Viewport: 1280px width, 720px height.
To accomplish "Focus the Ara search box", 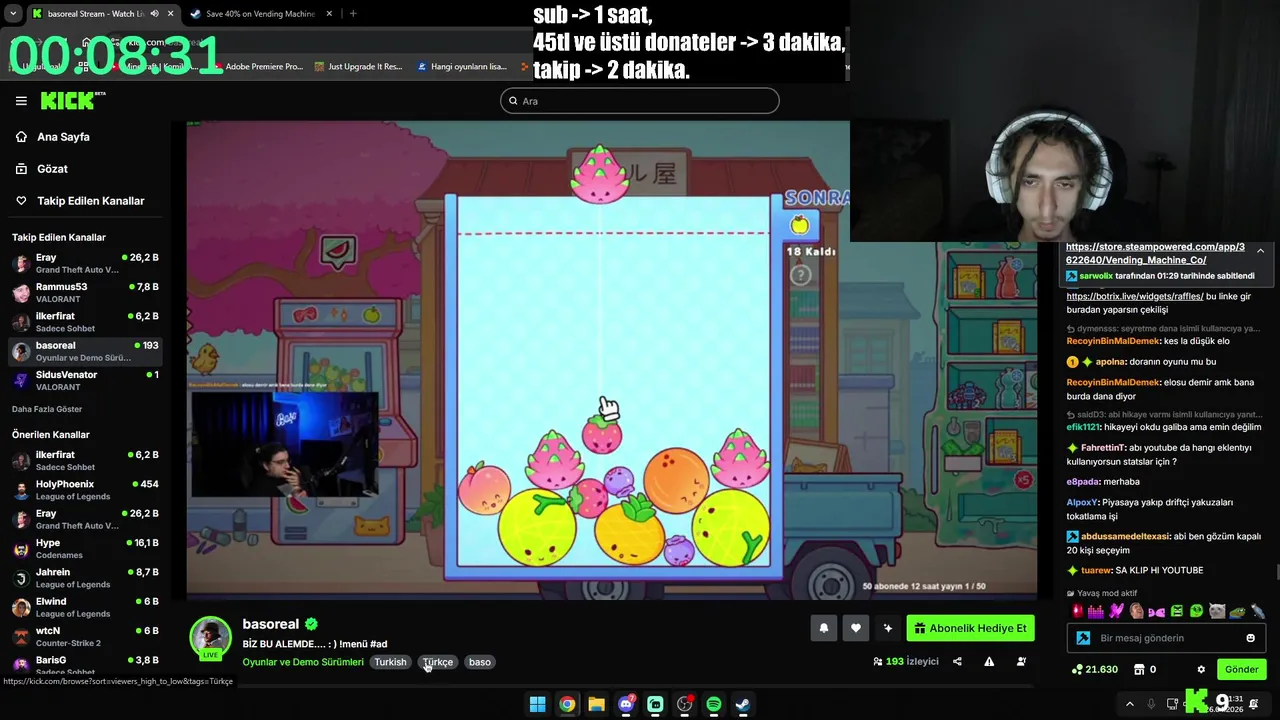I will [x=640, y=101].
